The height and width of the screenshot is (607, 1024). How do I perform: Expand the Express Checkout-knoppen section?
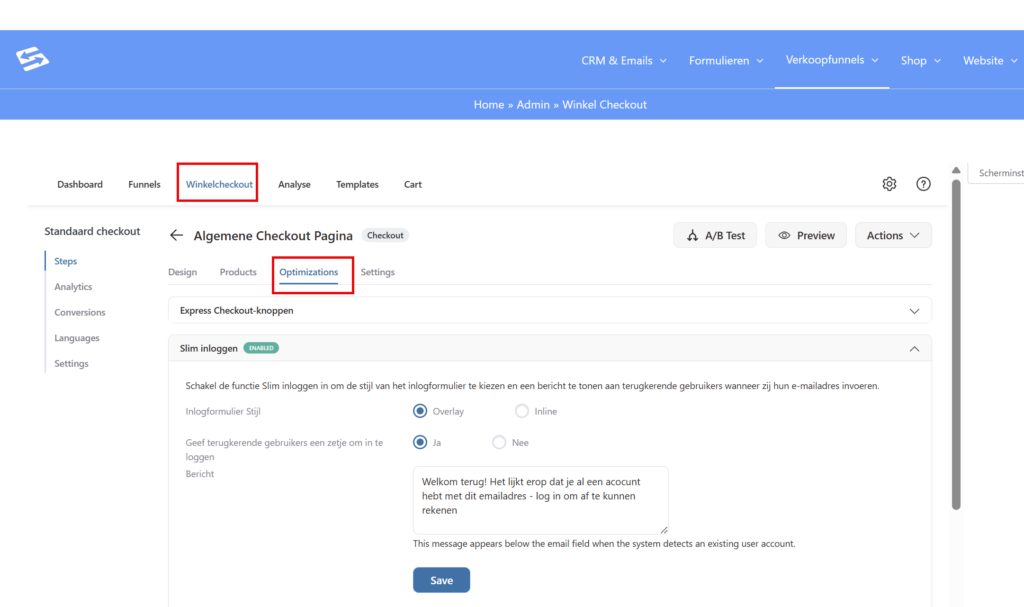point(913,311)
